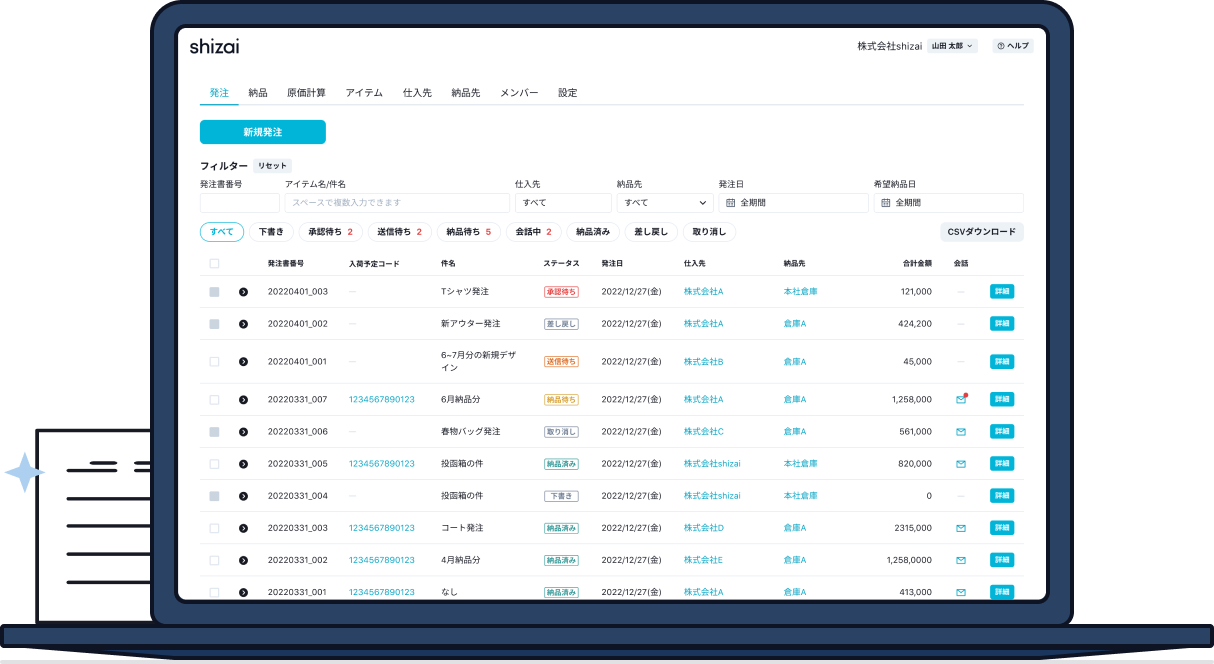Screen dimensions: 1214x664
Task: Go to the アイテム tab
Action: pos(364,93)
